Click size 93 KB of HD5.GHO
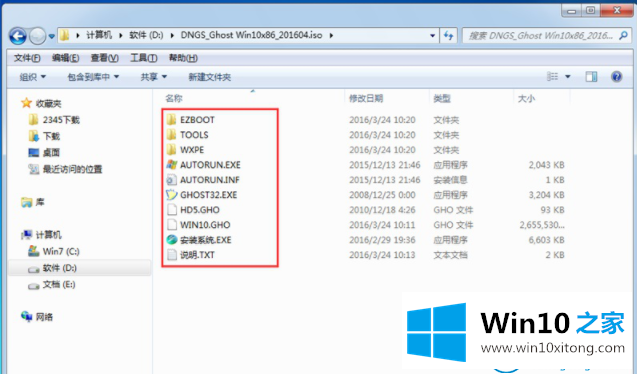Image resolution: width=637 pixels, height=374 pixels. click(x=552, y=210)
